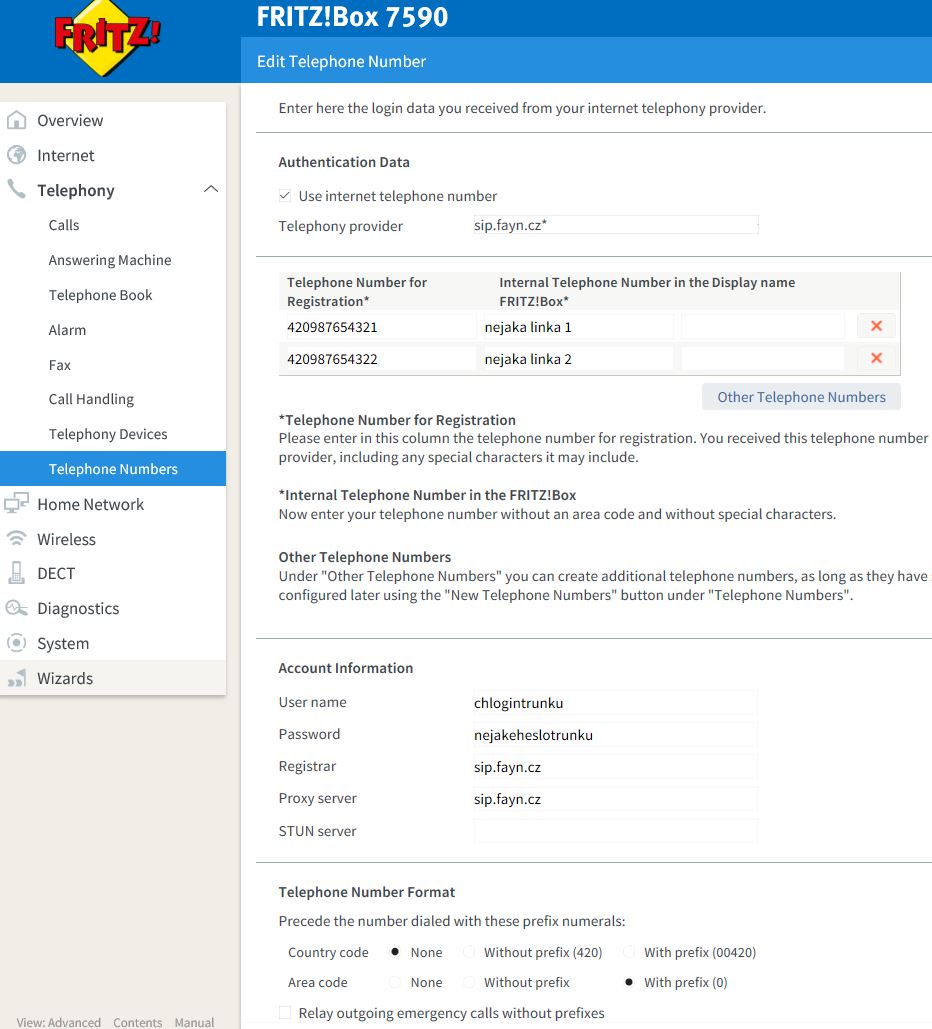The image size is (932, 1029).
Task: Click the Telephone Number Format heading
Action: 366,892
